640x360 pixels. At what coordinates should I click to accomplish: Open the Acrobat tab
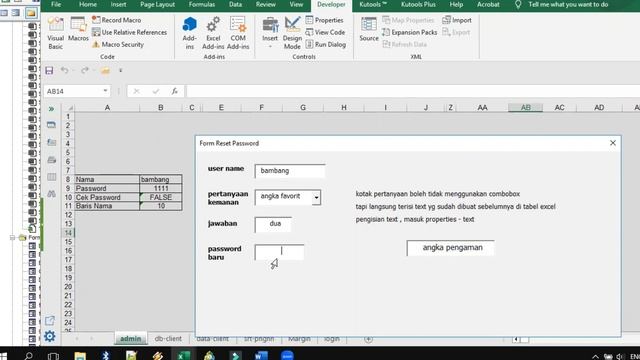pos(488,4)
